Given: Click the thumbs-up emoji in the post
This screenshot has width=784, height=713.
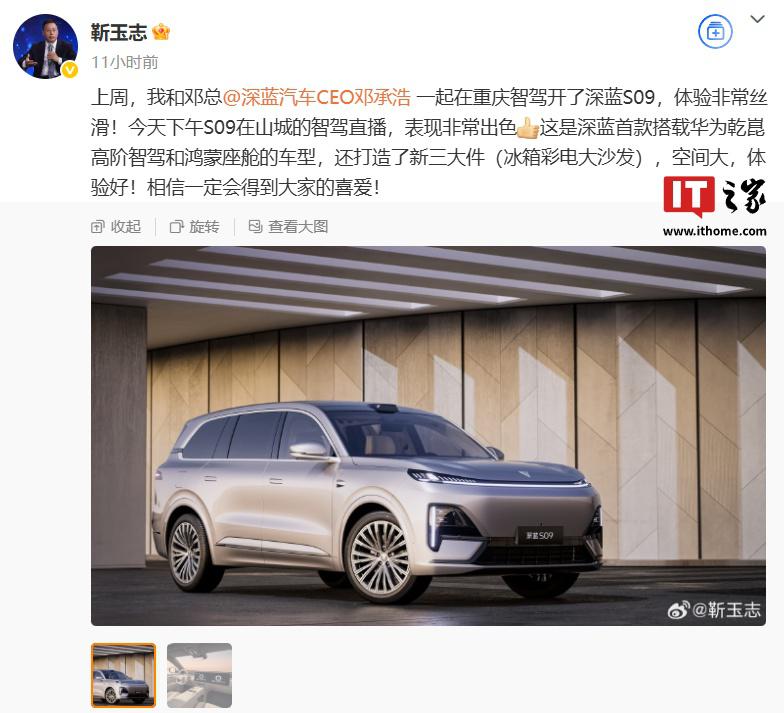Looking at the screenshot, I should tap(528, 128).
